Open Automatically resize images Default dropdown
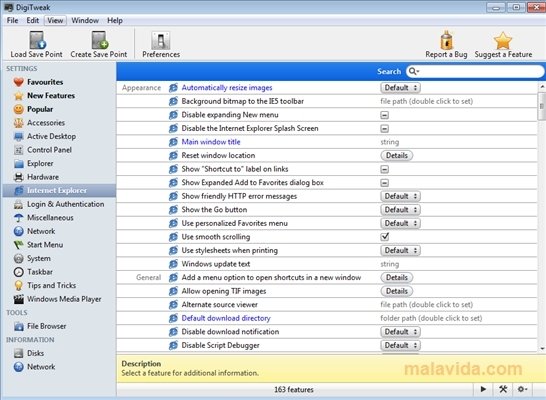The image size is (546, 400). coord(400,88)
